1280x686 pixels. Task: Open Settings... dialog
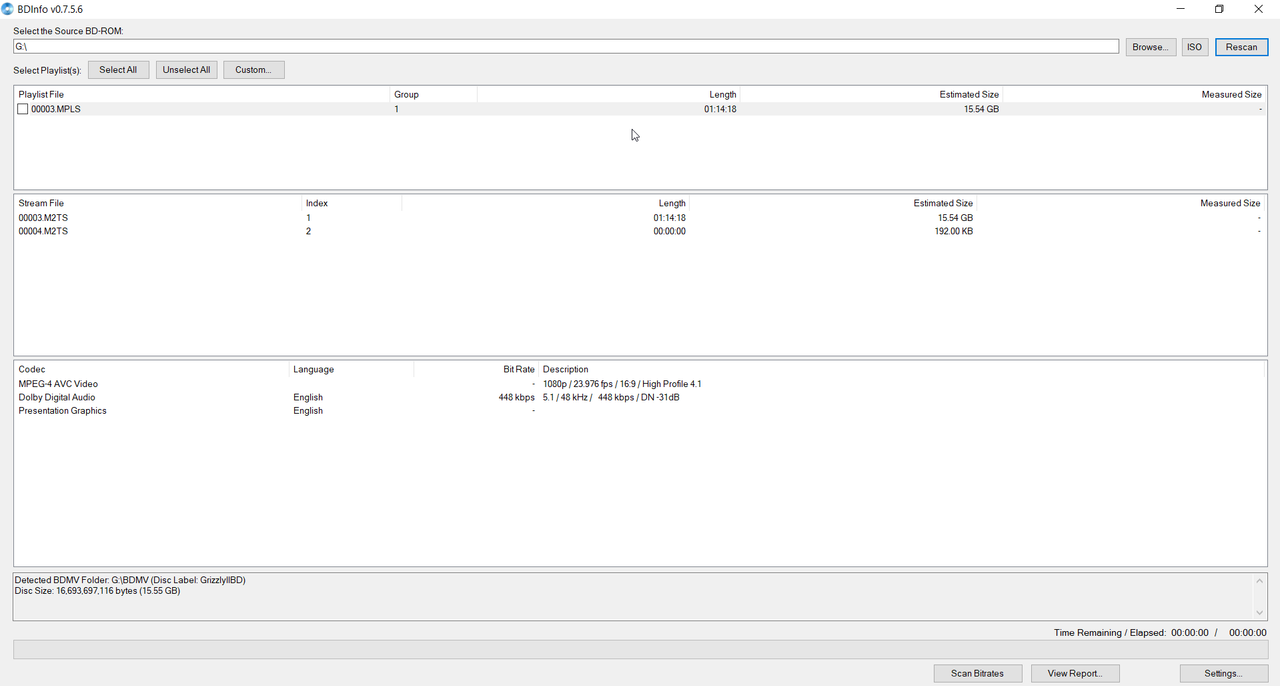pos(1223,673)
